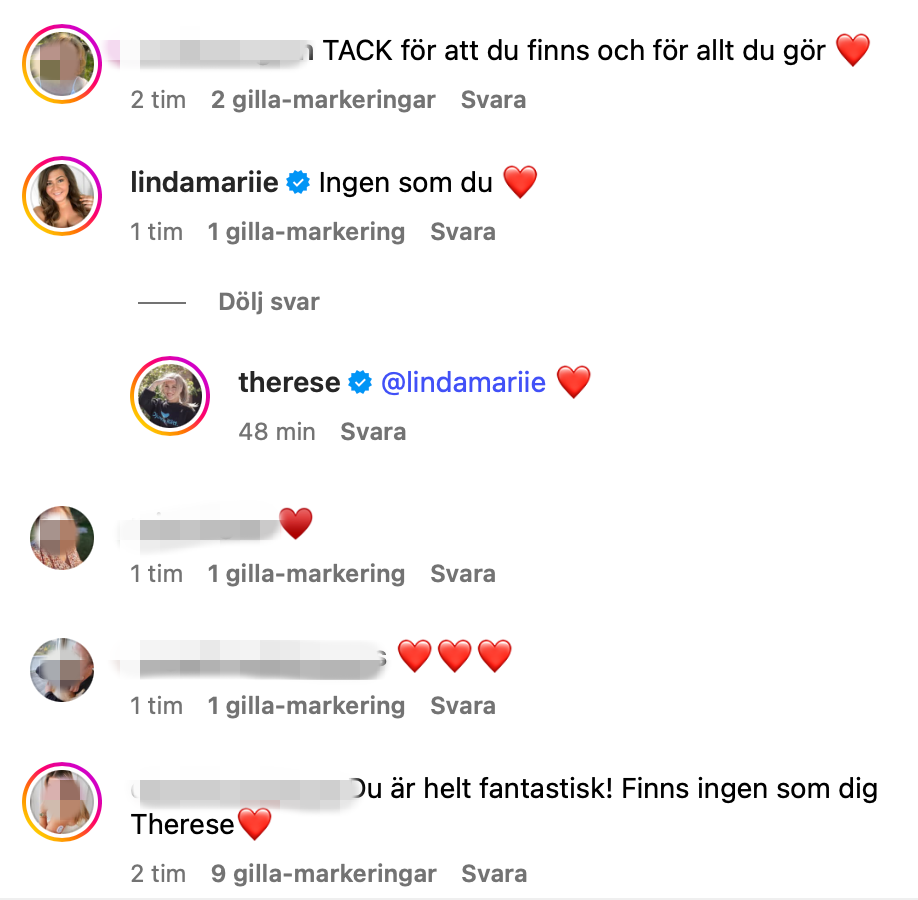Image resolution: width=918 pixels, height=900 pixels.
Task: Reply to the three hearts comment
Action: [x=463, y=706]
